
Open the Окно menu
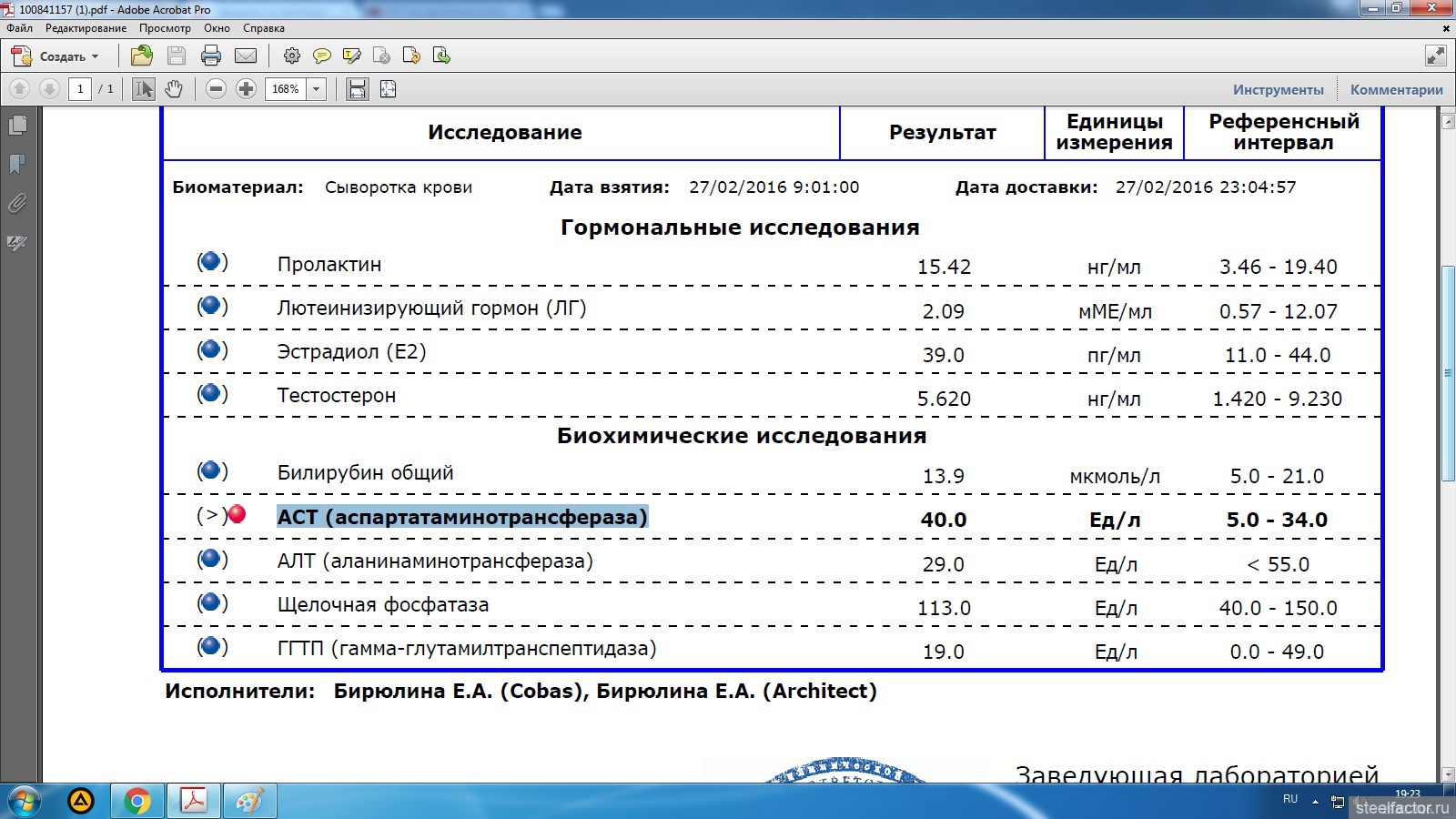[x=217, y=28]
